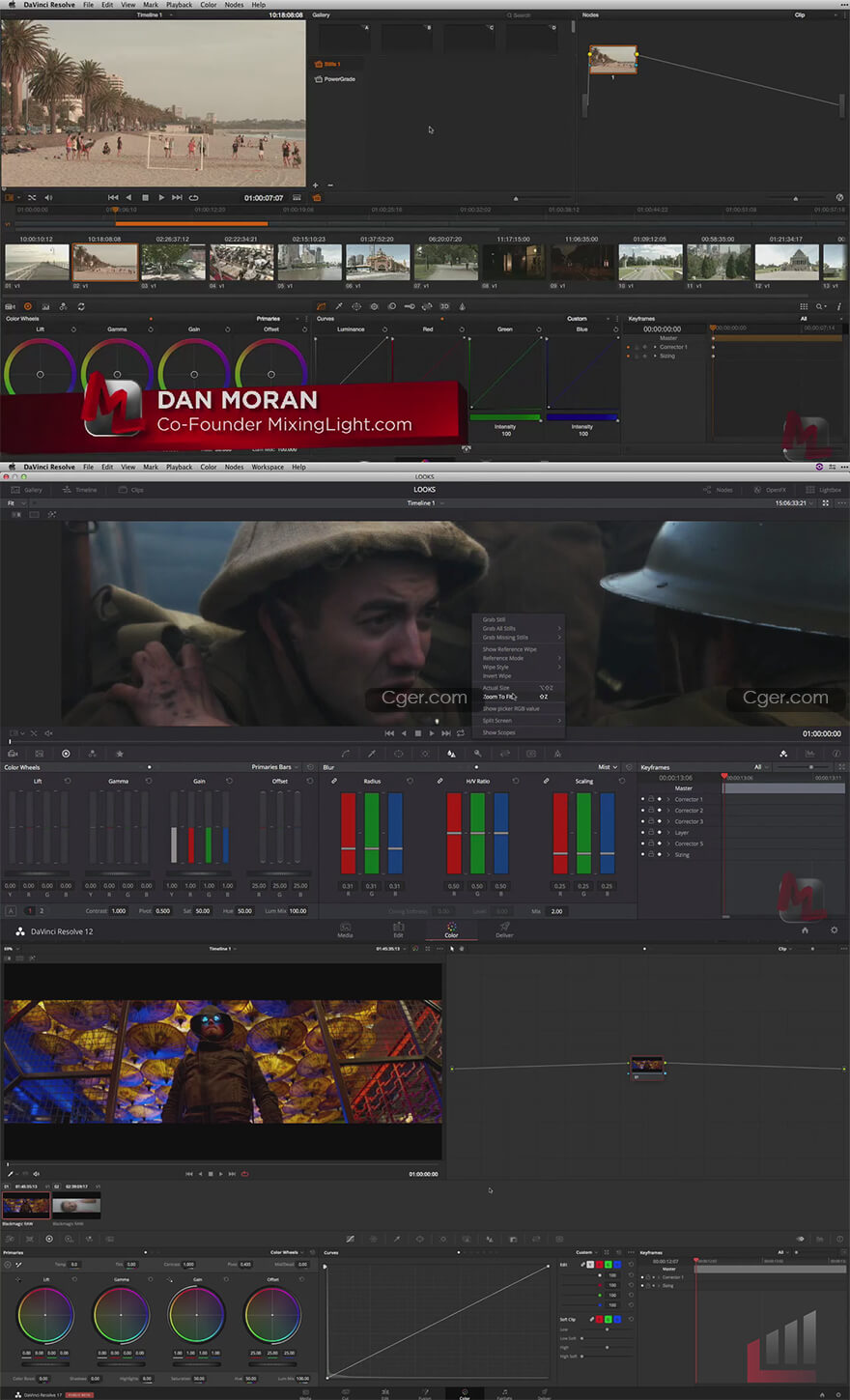
Task: Reset the Gain bars in middle window
Action: click(229, 781)
